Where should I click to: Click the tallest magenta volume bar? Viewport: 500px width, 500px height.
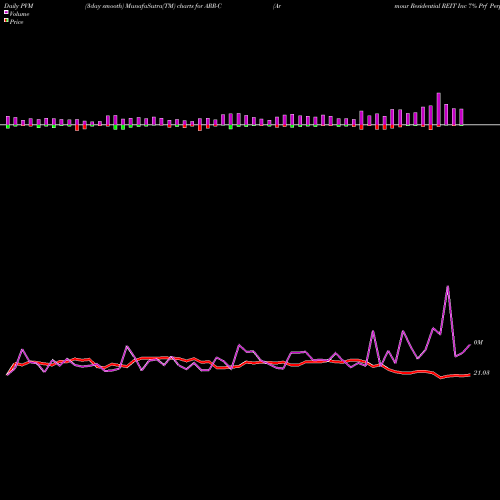439,109
